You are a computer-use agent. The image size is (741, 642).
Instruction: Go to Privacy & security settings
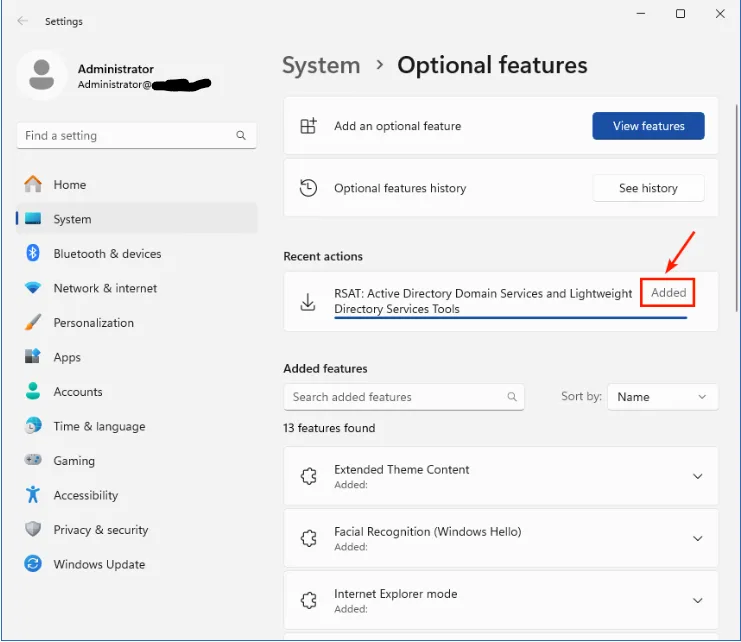point(100,530)
